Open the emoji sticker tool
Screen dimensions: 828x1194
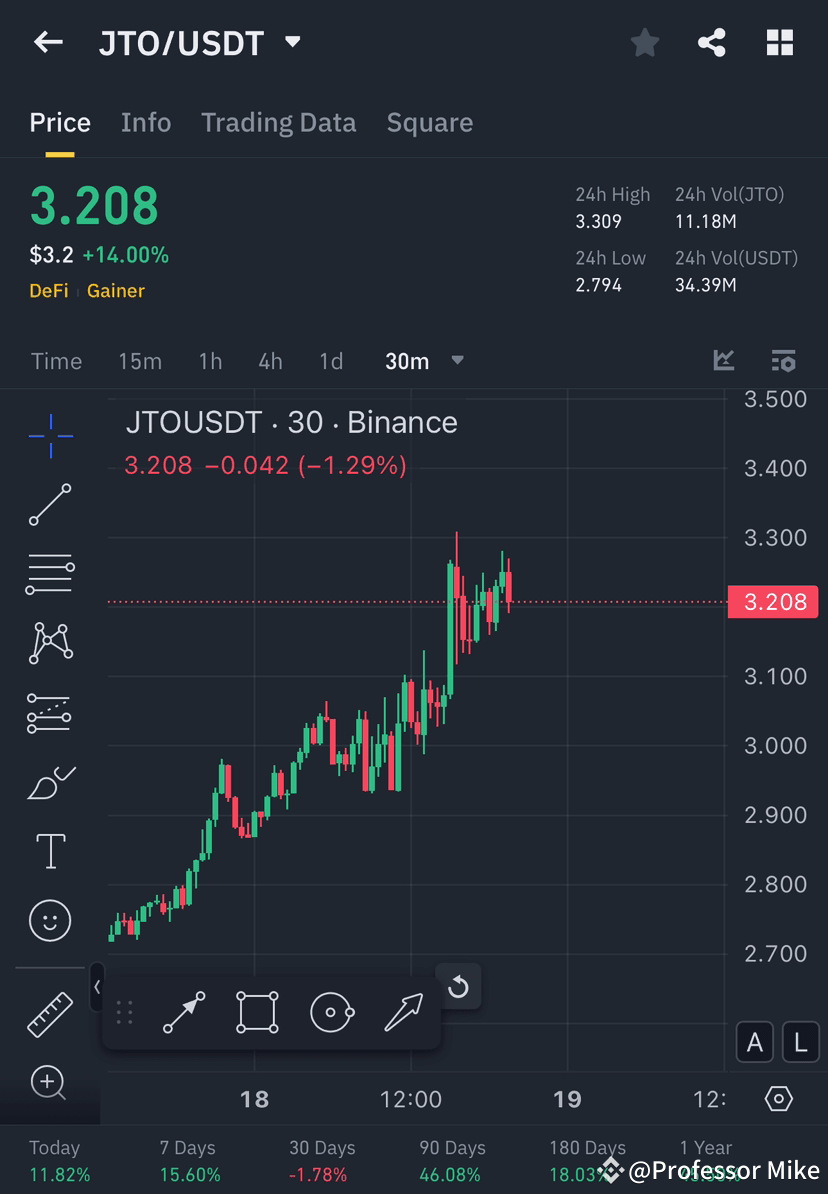tap(50, 920)
